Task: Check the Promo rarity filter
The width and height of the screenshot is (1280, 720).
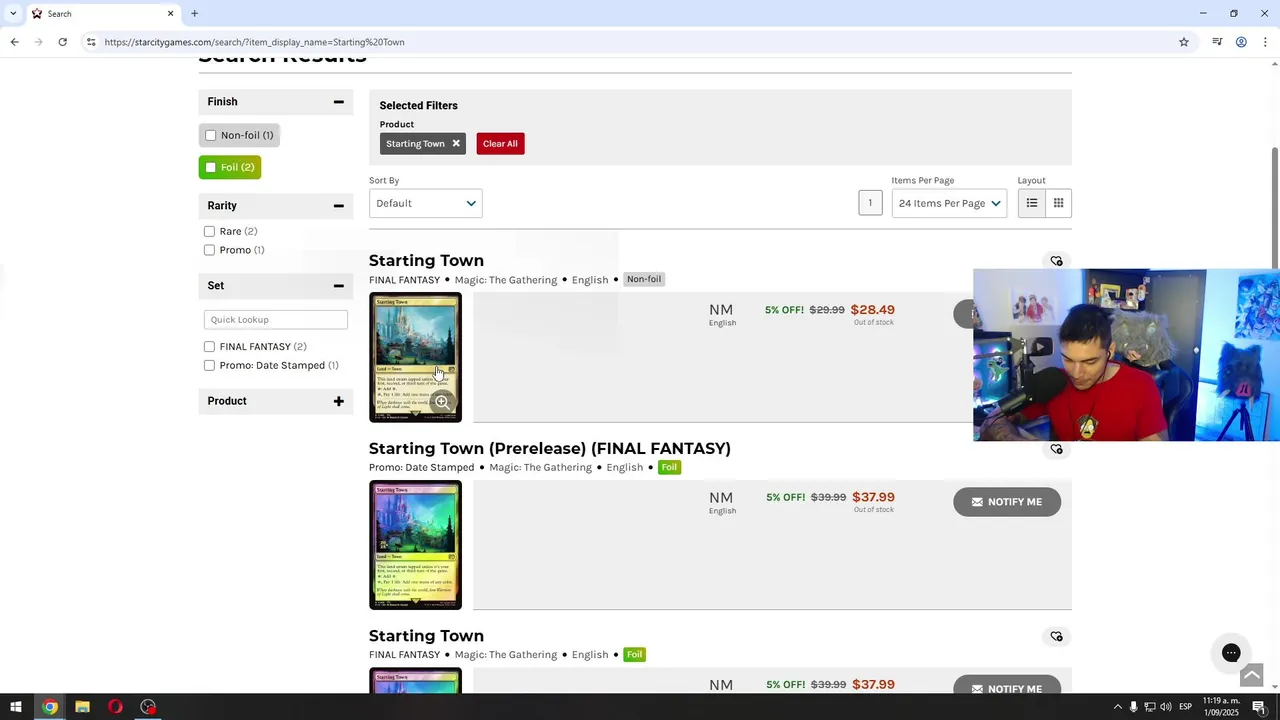Action: (209, 250)
